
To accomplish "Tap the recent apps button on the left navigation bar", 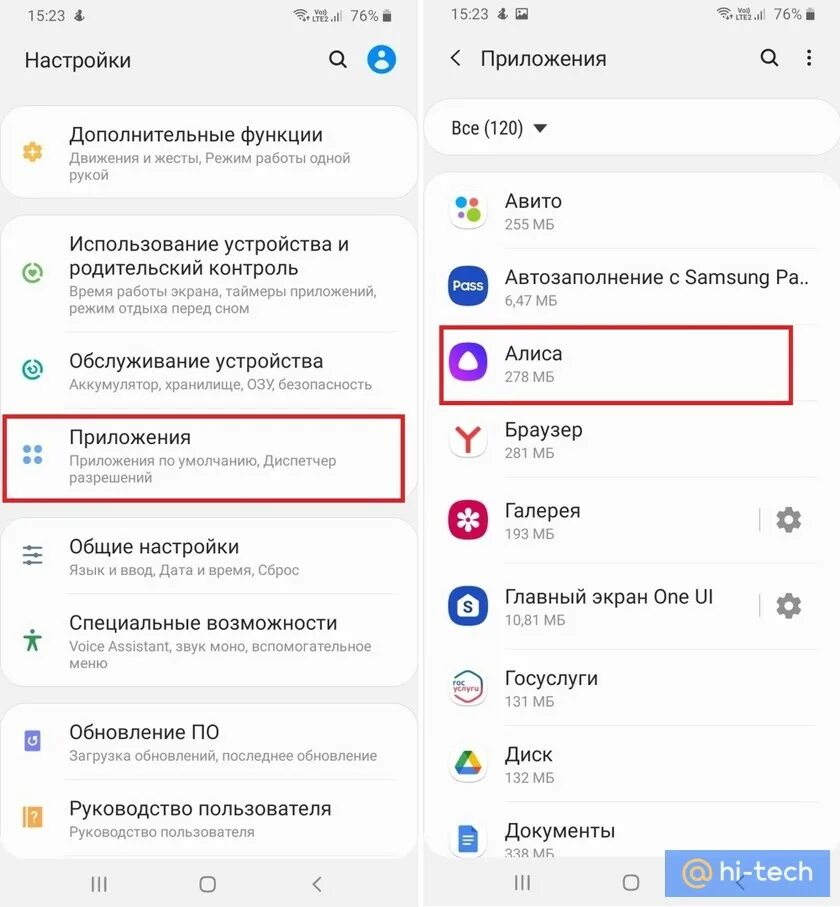I will (x=99, y=884).
